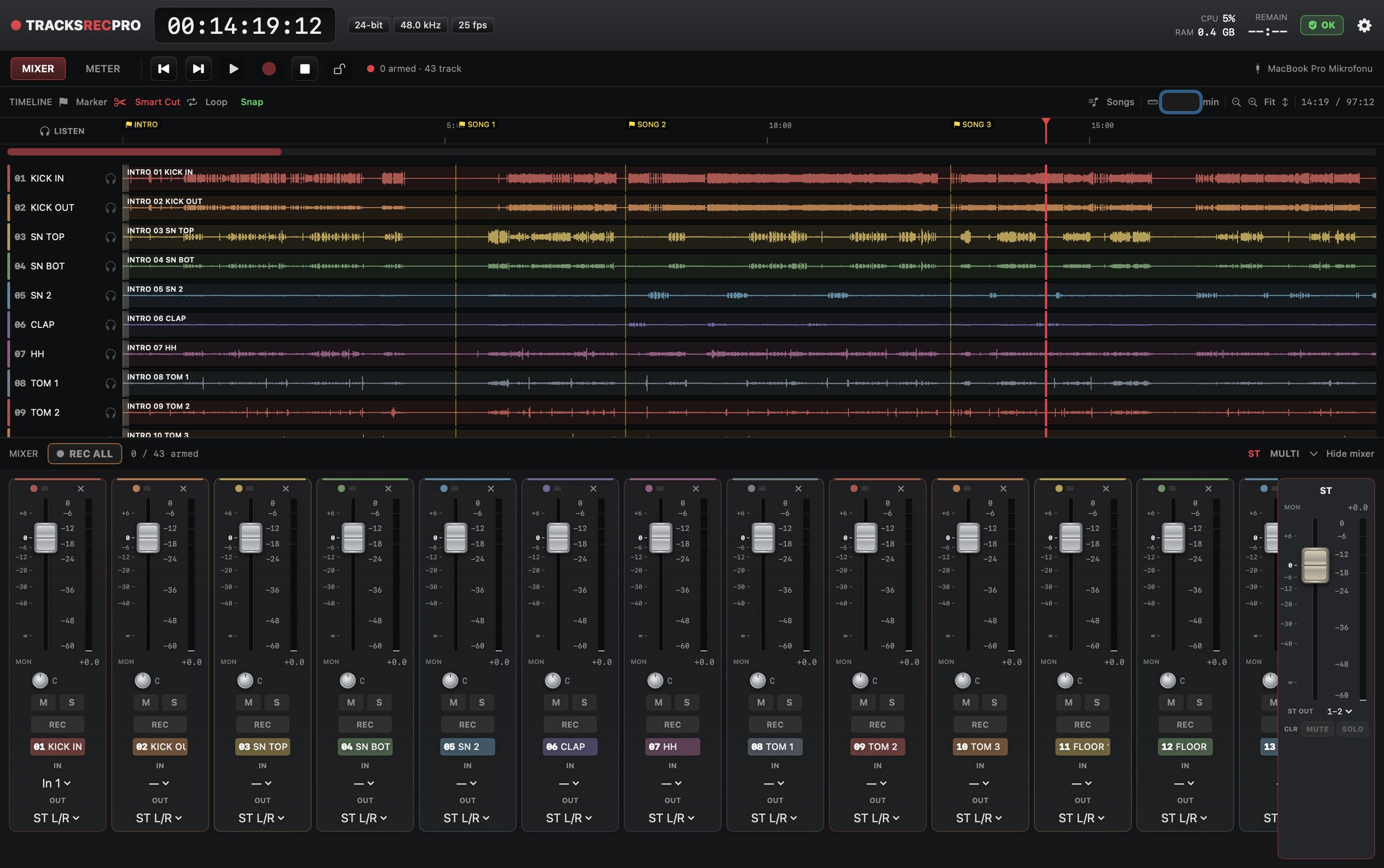Toggle the unlock padlock icon
This screenshot has height=868, width=1384.
(339, 69)
